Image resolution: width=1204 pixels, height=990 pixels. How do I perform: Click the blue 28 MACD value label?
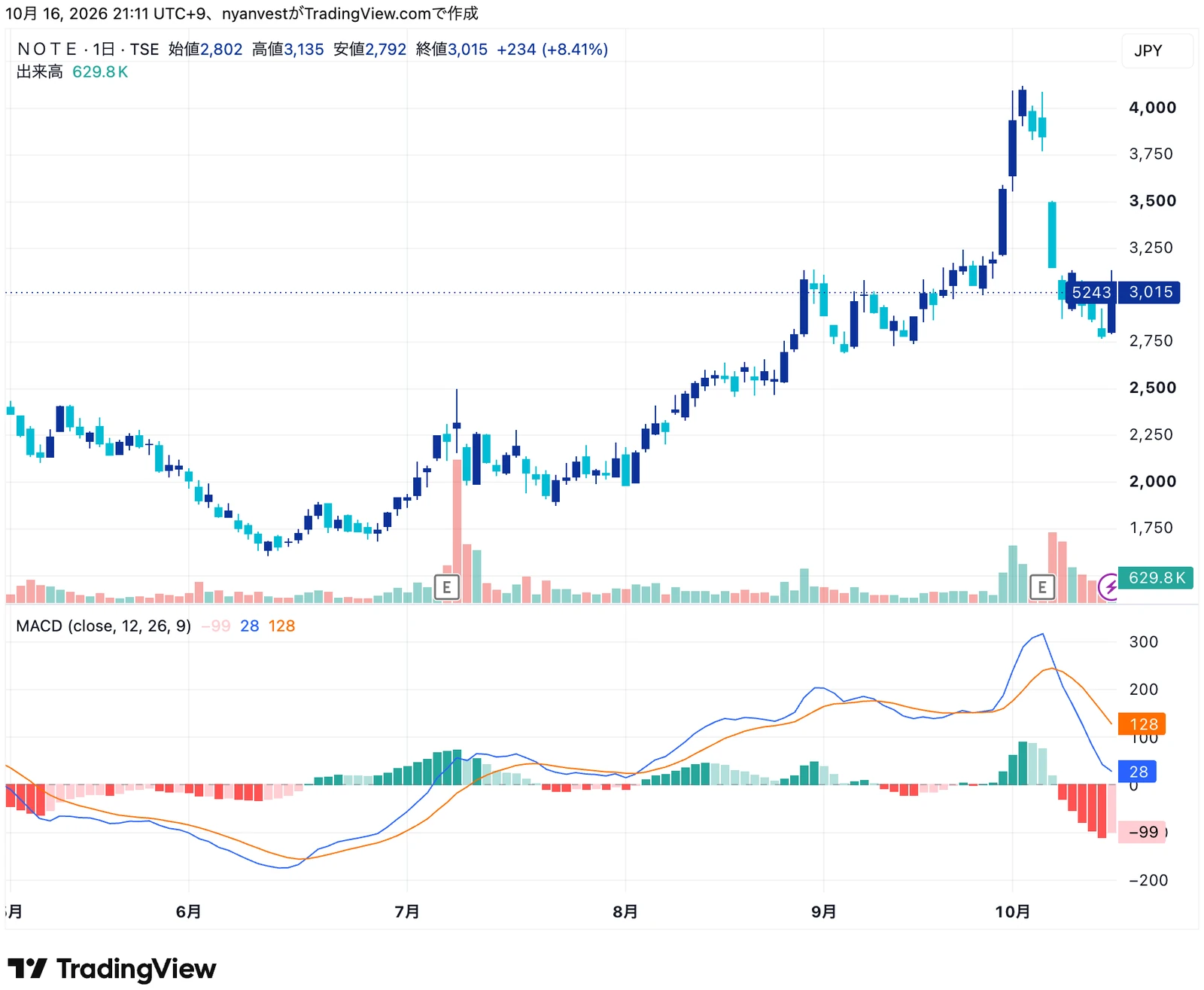click(1138, 771)
